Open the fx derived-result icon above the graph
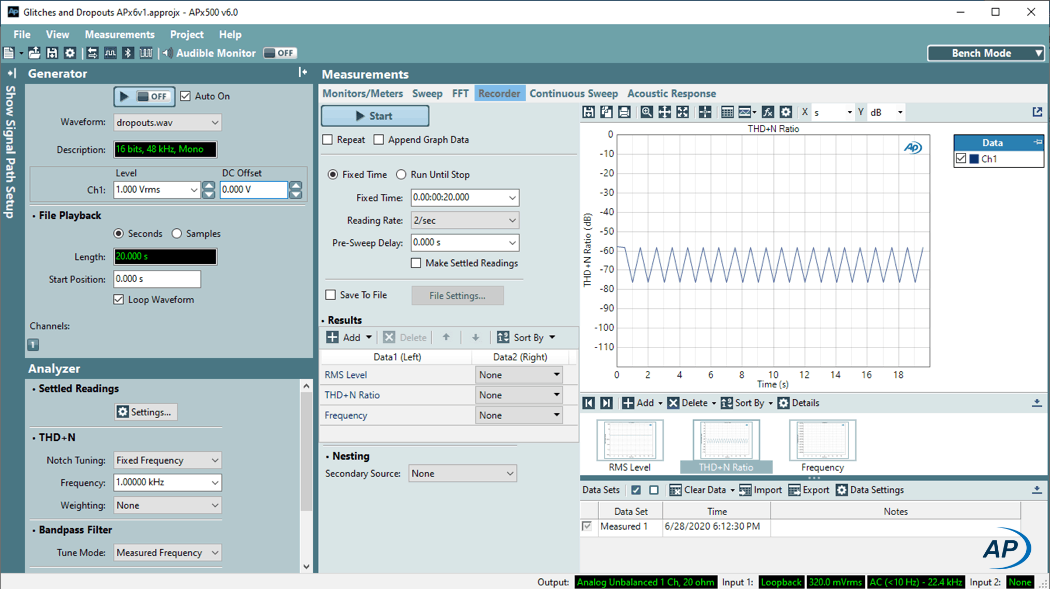The width and height of the screenshot is (1050, 589). [x=767, y=113]
